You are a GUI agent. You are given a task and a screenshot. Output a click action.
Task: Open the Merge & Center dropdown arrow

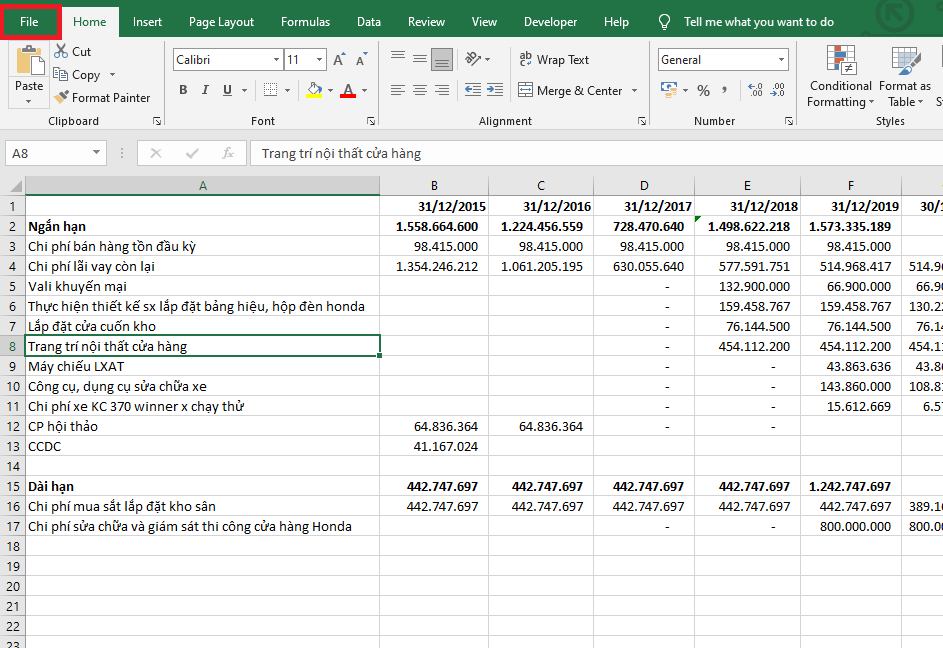coord(633,91)
